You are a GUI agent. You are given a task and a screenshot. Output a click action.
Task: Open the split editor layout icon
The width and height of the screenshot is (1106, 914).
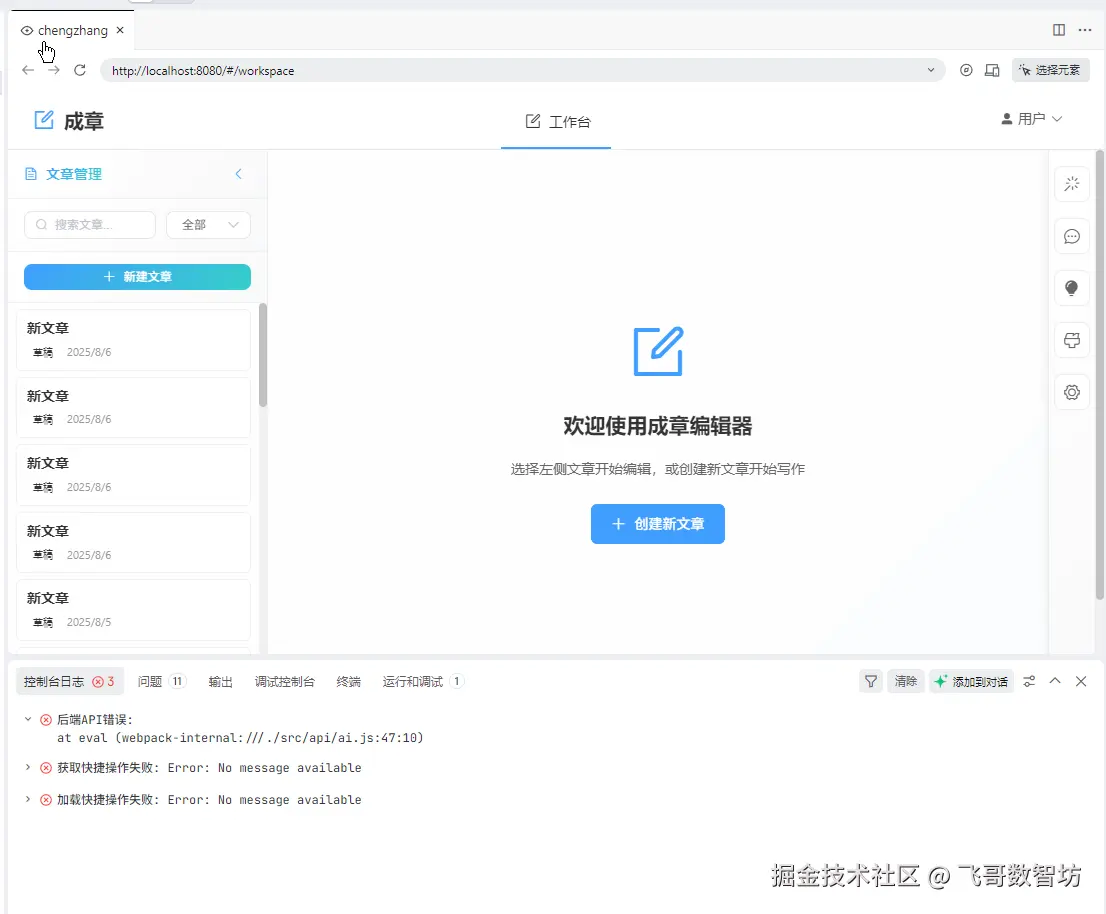[x=1059, y=30]
